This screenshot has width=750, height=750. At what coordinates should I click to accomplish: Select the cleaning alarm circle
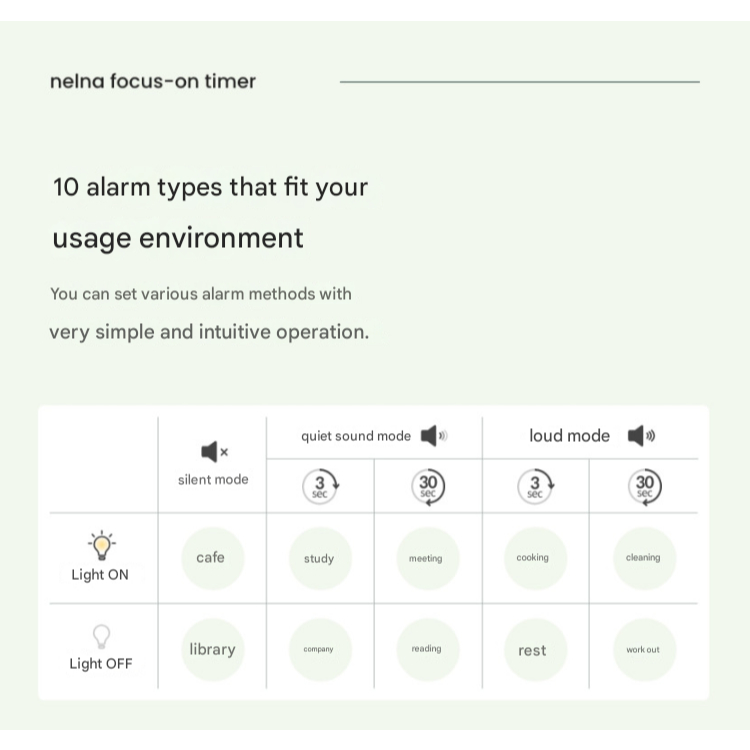(643, 559)
